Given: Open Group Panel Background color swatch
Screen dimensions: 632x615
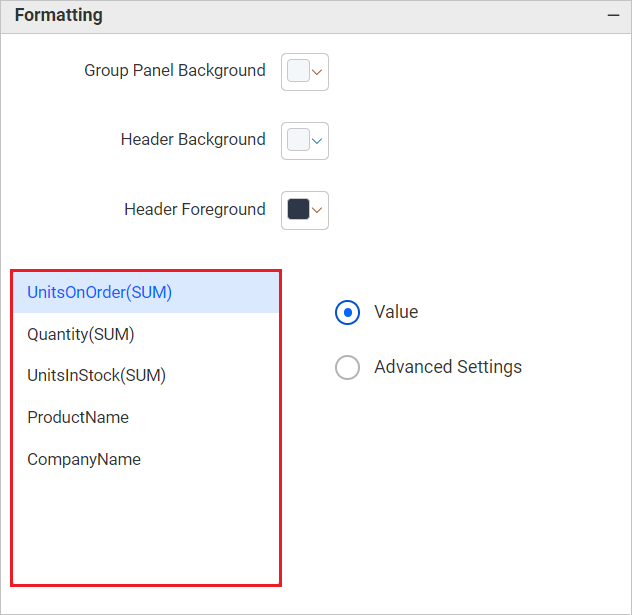Looking at the screenshot, I should coord(298,71).
